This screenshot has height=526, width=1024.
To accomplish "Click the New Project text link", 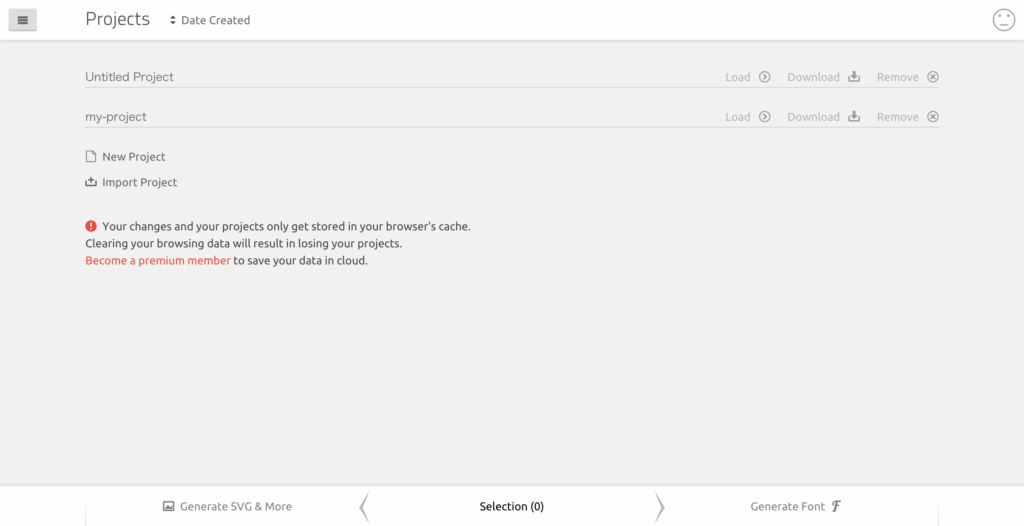I will click(134, 157).
